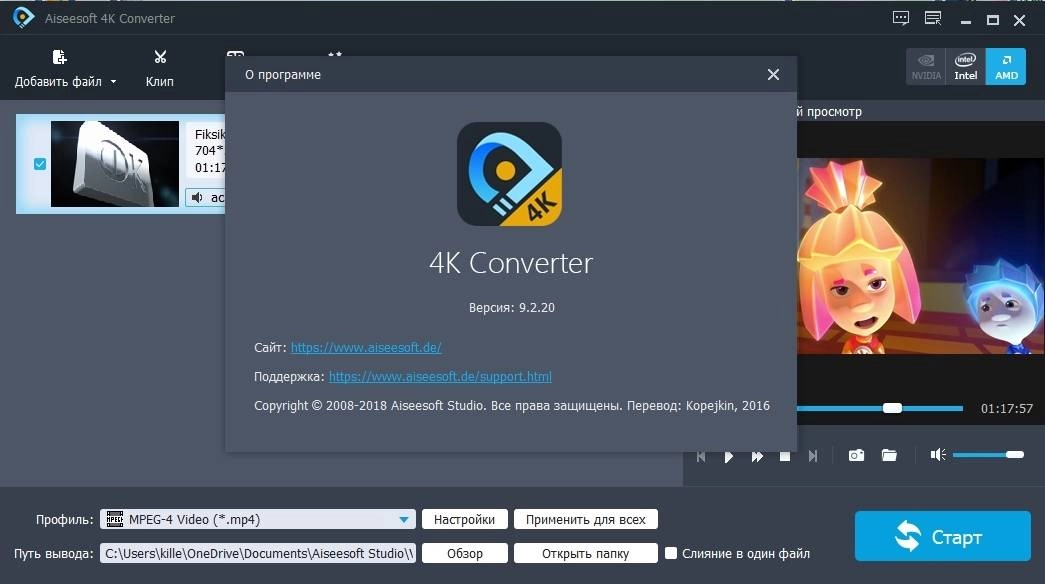Play the preview video

[728, 456]
